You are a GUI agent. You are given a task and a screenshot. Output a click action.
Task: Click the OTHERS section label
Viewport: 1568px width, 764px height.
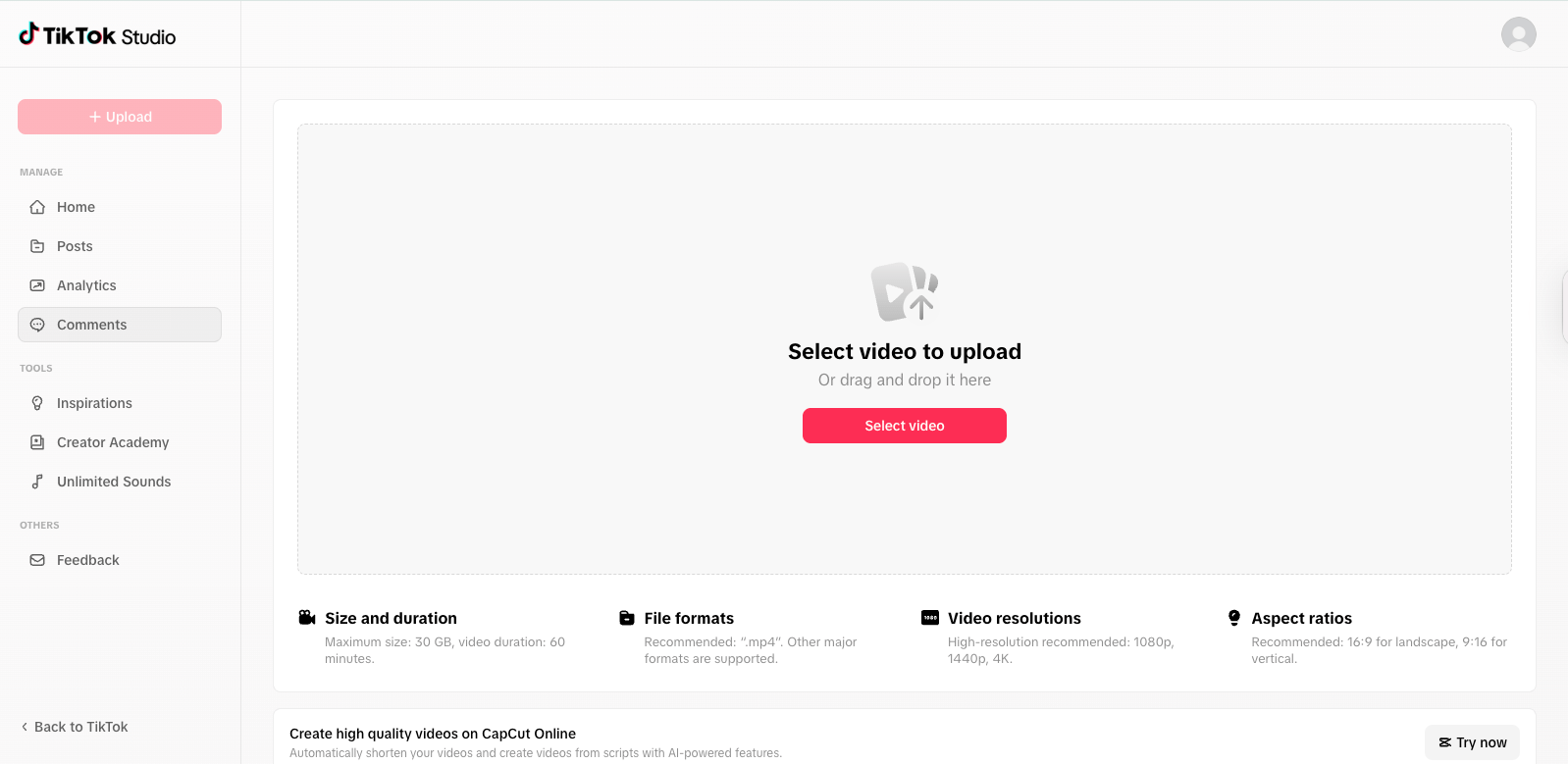(39, 525)
